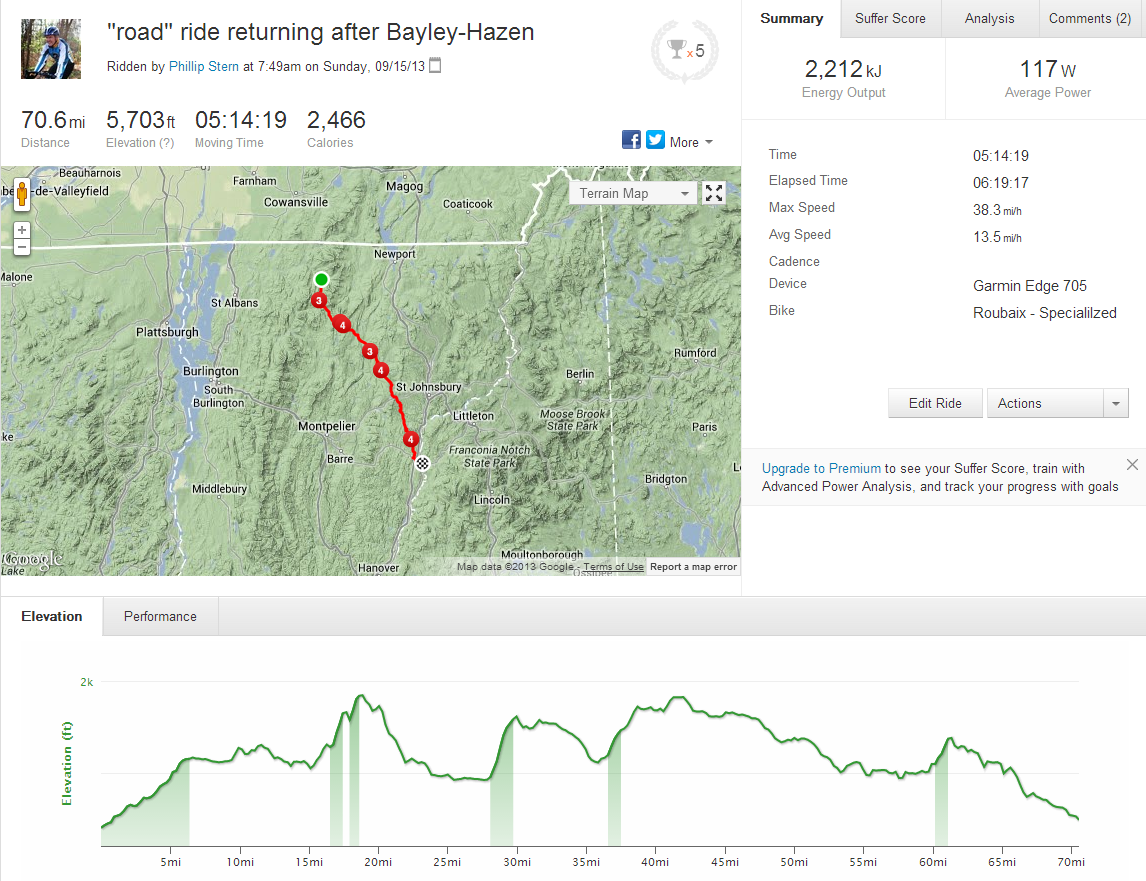Screen dimensions: 1146x881
Task: Open the Upgrade to Premium link
Action: [821, 468]
